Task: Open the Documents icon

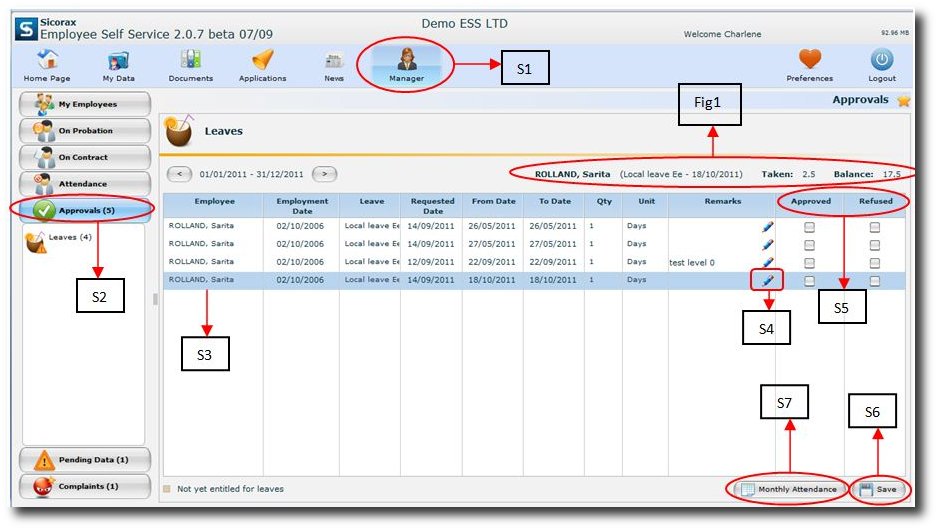Action: 190,60
